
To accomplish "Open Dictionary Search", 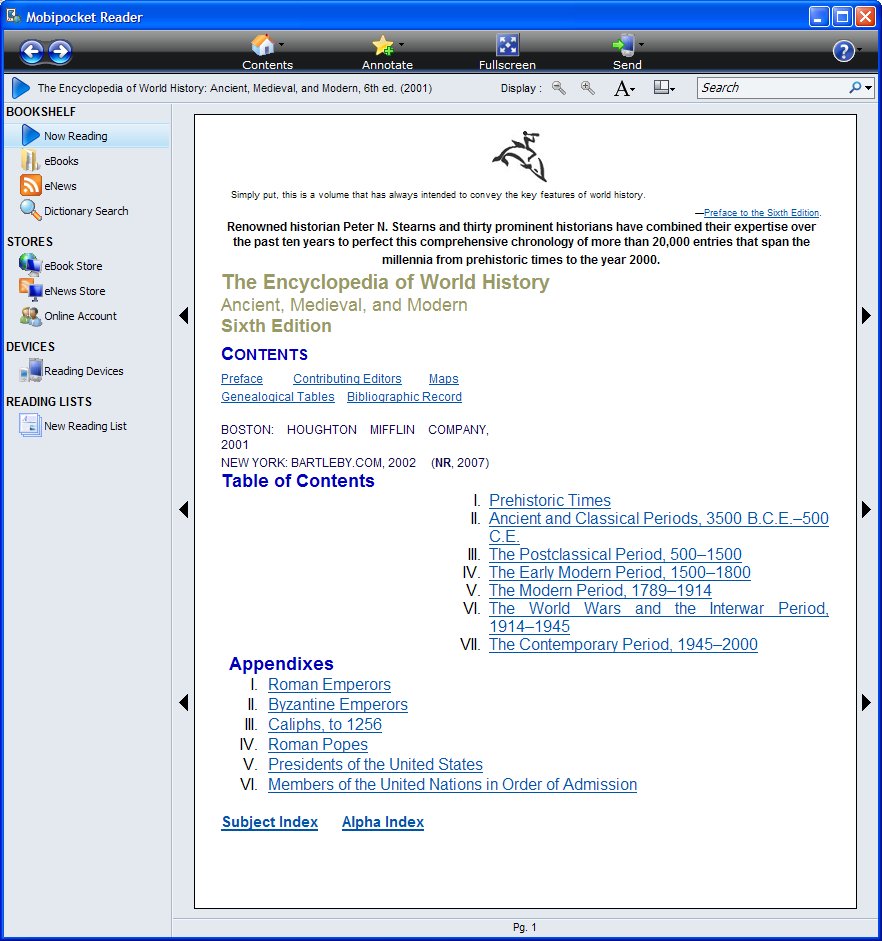I will pos(74,211).
